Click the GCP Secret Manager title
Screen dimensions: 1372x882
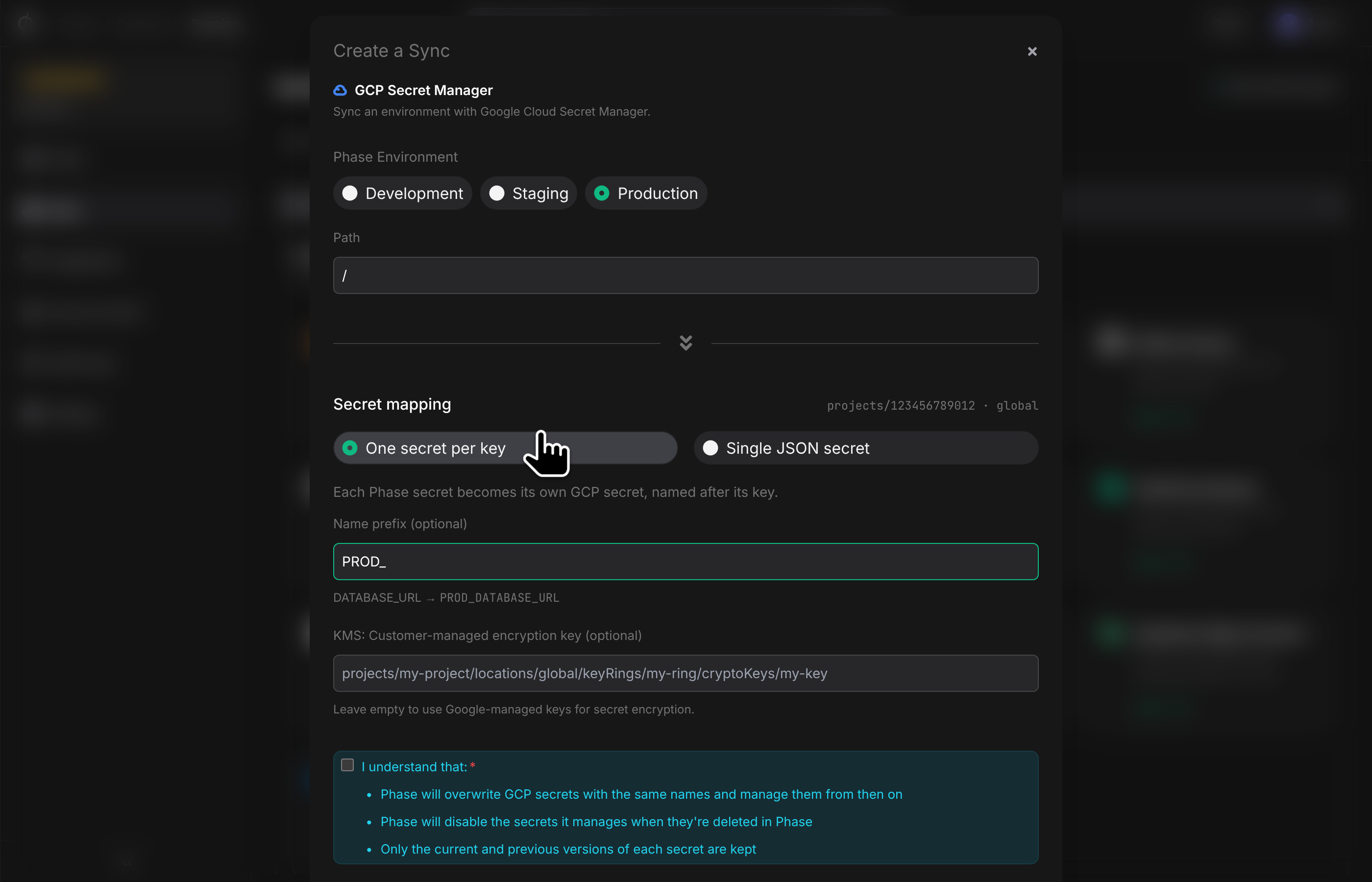(x=424, y=91)
